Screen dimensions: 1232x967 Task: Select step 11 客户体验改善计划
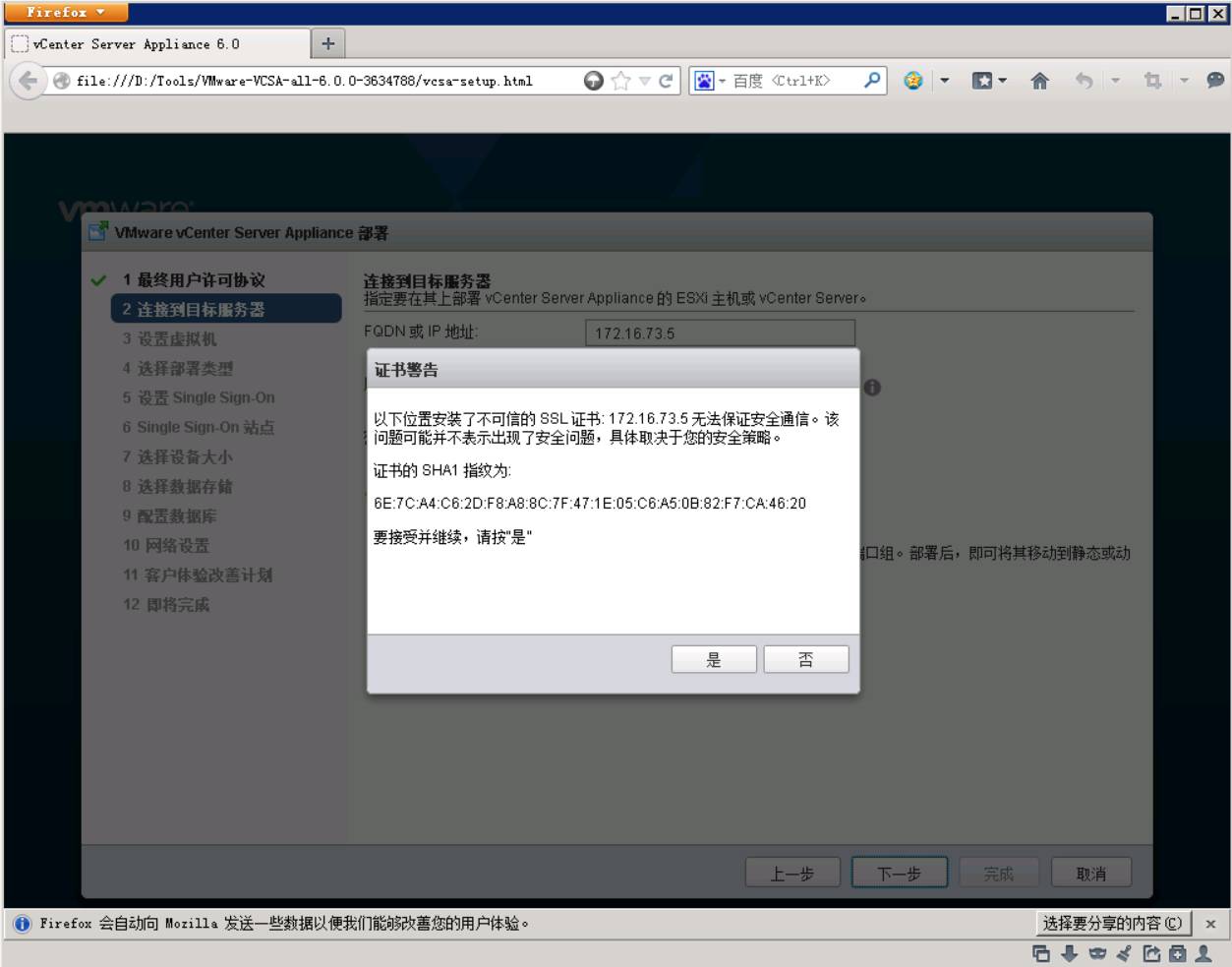pyautogui.click(x=198, y=575)
